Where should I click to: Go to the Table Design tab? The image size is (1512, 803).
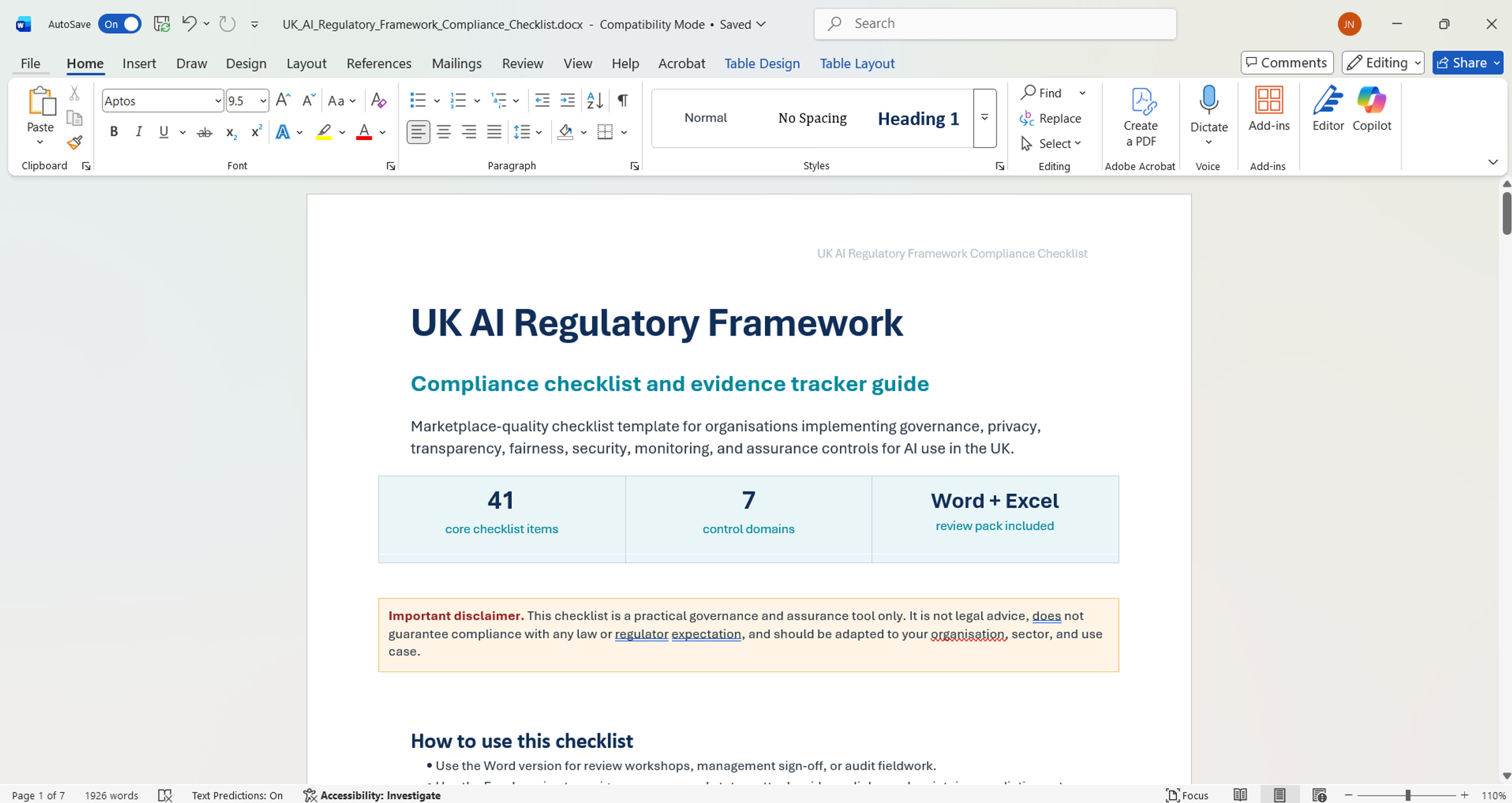[762, 63]
